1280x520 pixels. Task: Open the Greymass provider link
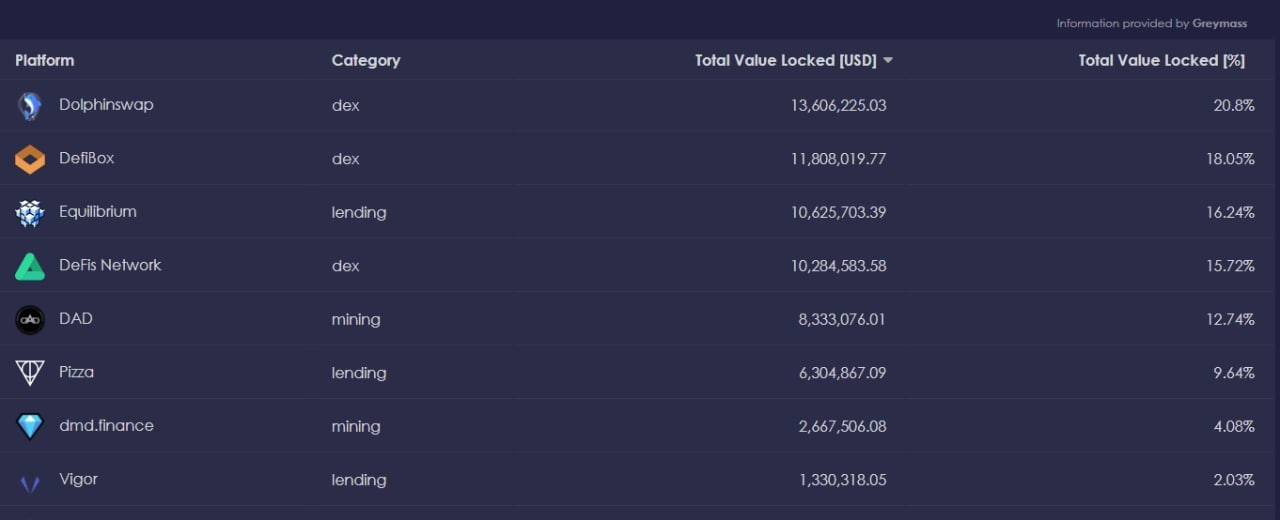[1220, 23]
